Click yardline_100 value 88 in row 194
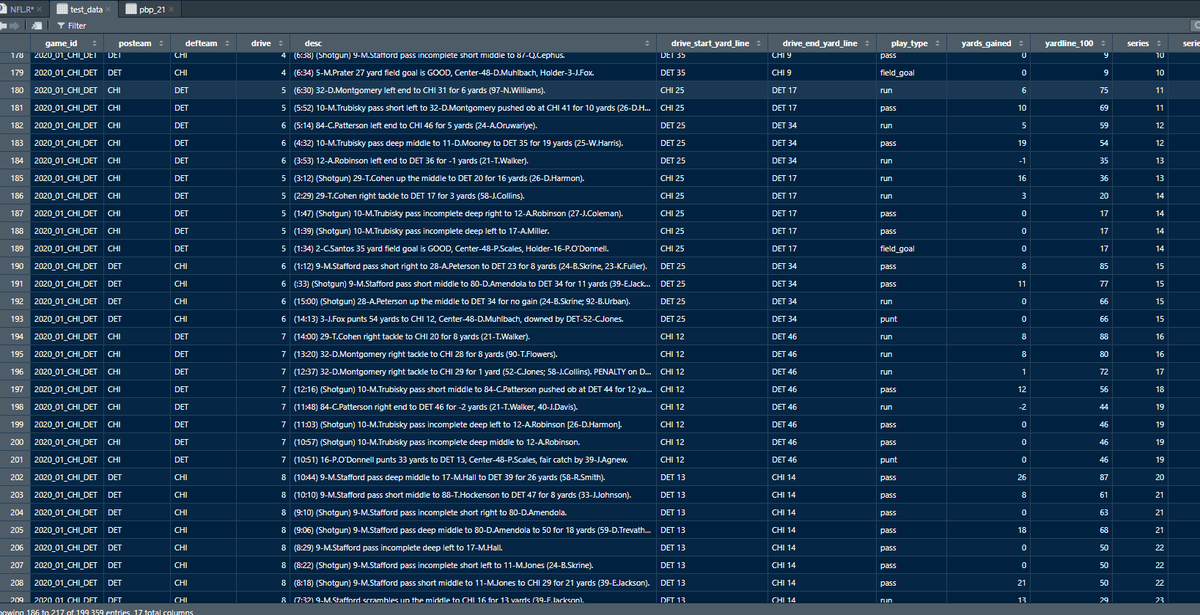The image size is (1200, 615). [x=1105, y=337]
